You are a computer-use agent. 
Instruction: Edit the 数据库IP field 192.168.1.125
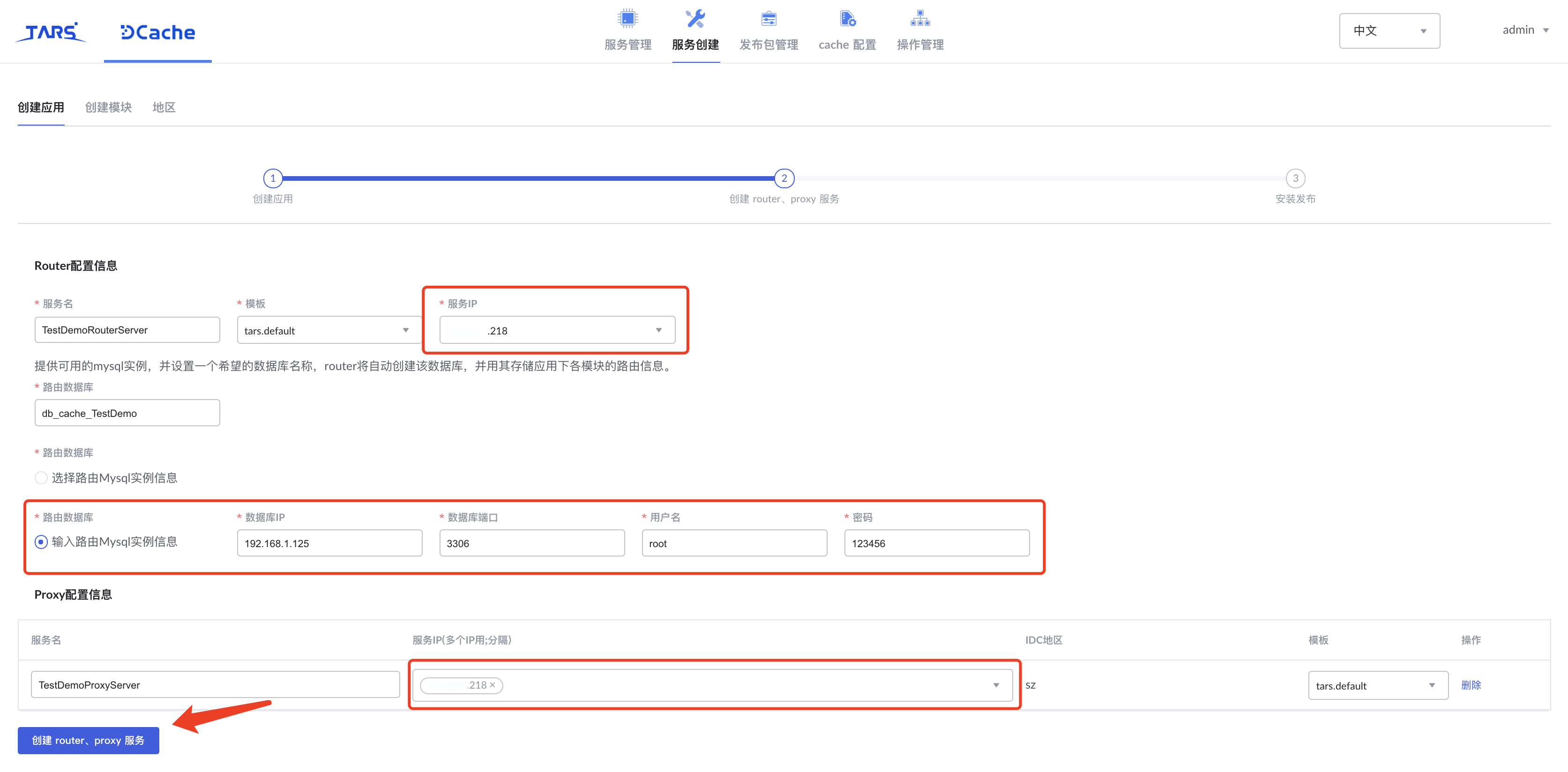click(329, 543)
